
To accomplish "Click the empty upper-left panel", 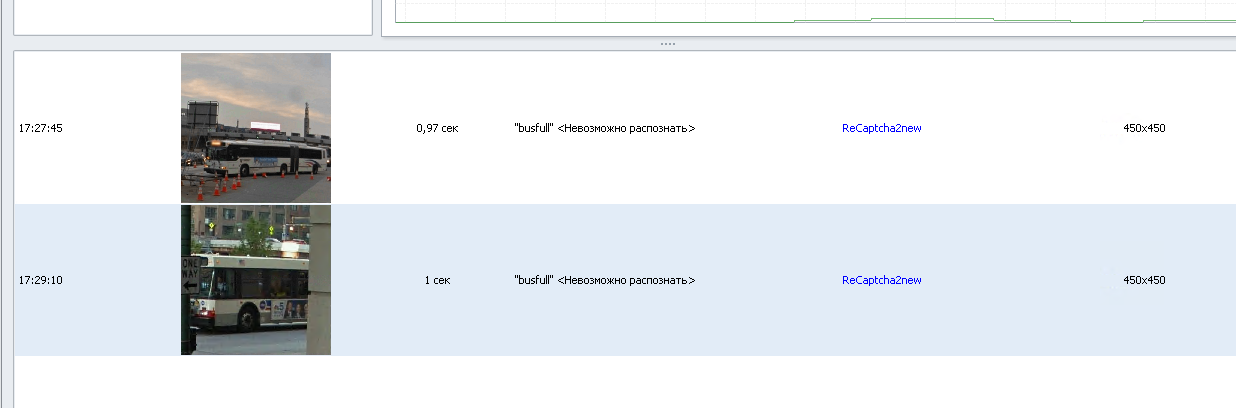I will coord(192,17).
